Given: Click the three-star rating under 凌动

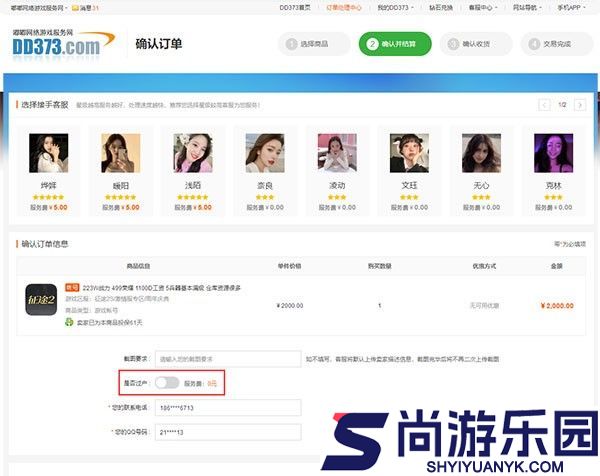Looking at the screenshot, I should (337, 197).
